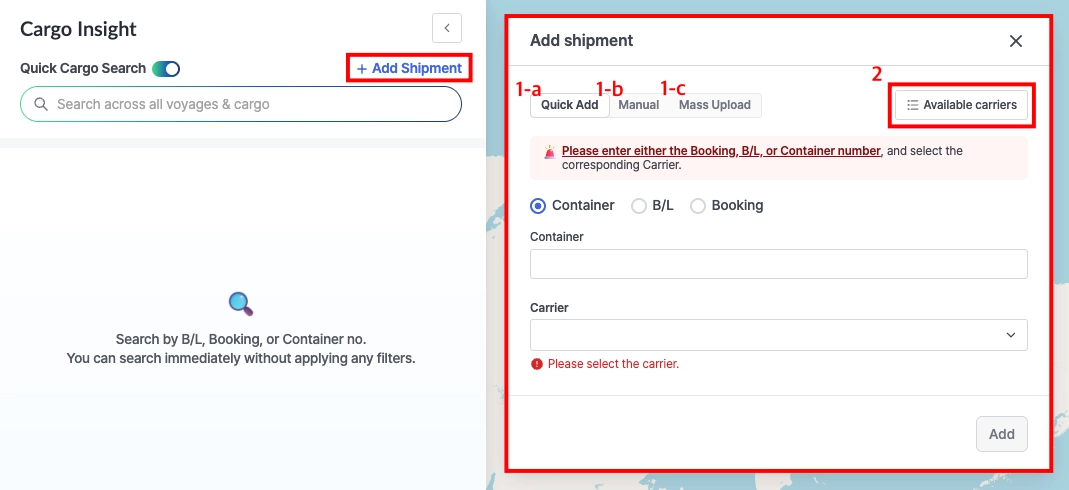This screenshot has height=490, width=1069.
Task: Choose the Booking radio option
Action: tap(698, 205)
